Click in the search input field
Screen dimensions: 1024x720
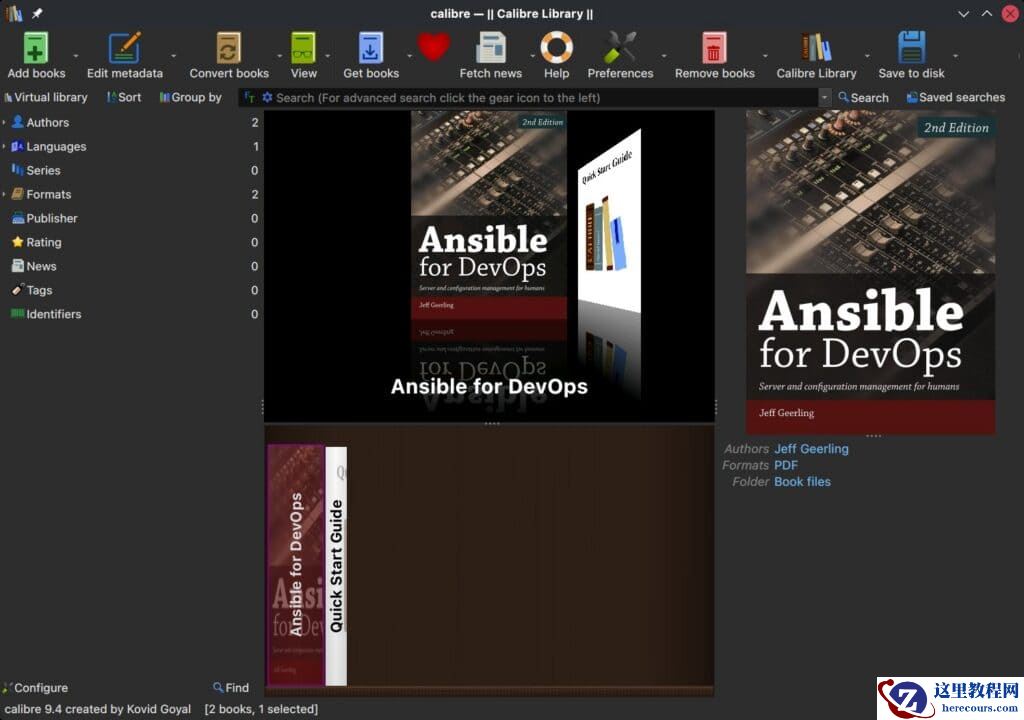pos(545,97)
